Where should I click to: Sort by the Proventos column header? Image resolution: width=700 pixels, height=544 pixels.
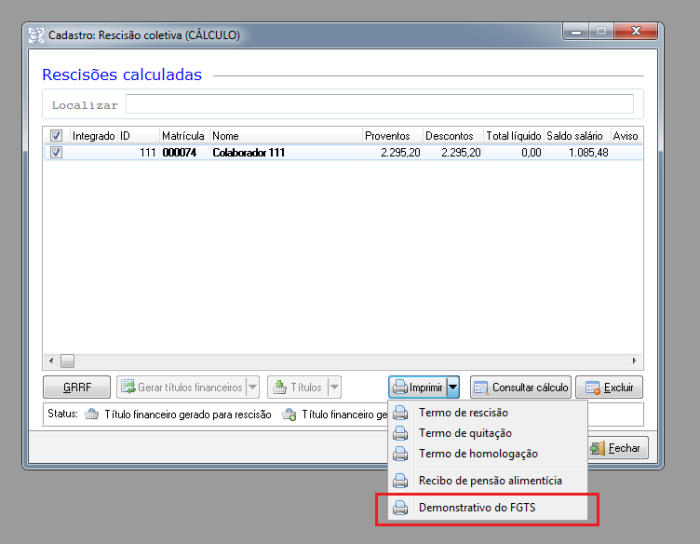tap(390, 136)
